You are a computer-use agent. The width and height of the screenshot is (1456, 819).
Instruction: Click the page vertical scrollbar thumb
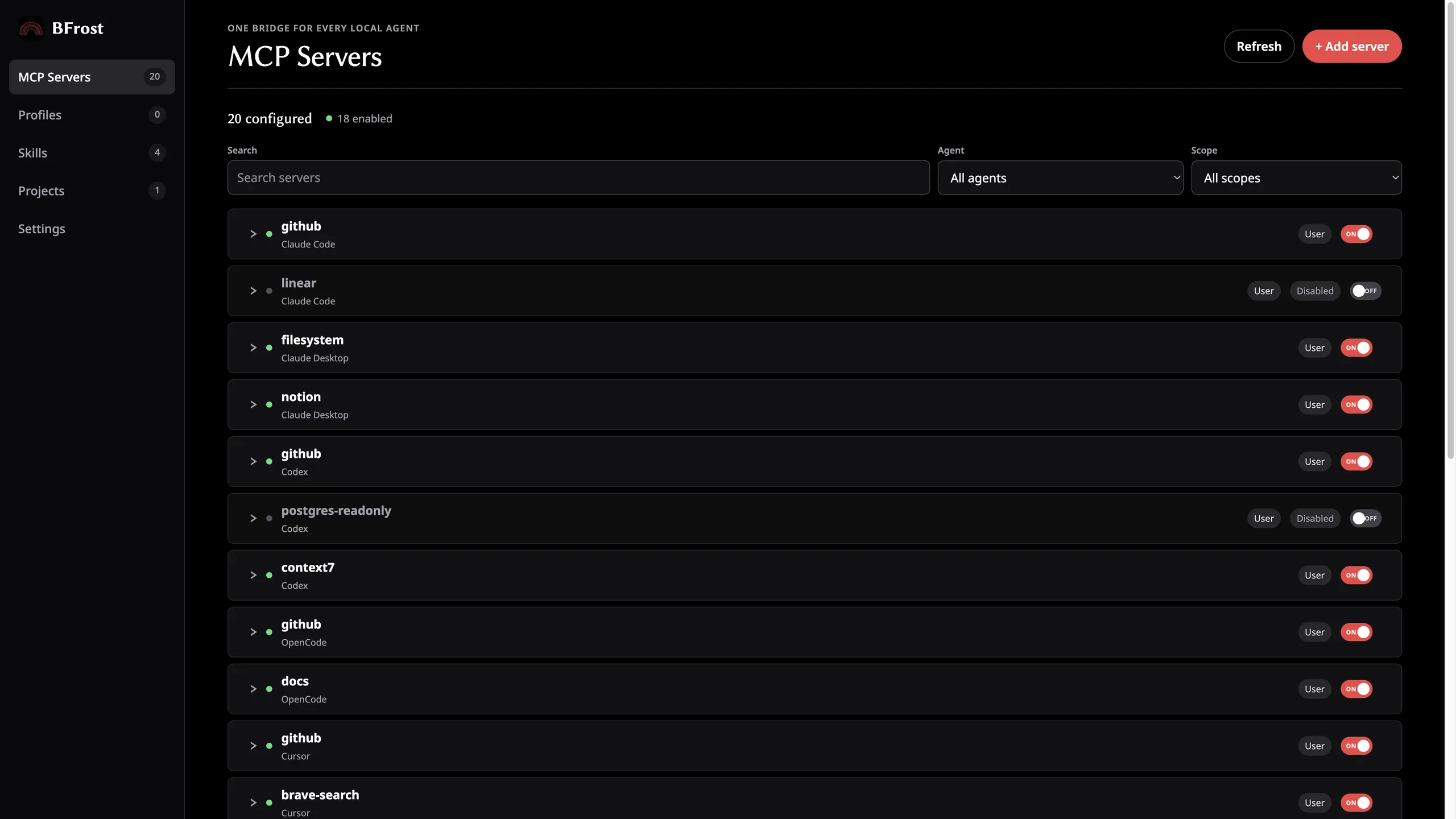(1450, 230)
